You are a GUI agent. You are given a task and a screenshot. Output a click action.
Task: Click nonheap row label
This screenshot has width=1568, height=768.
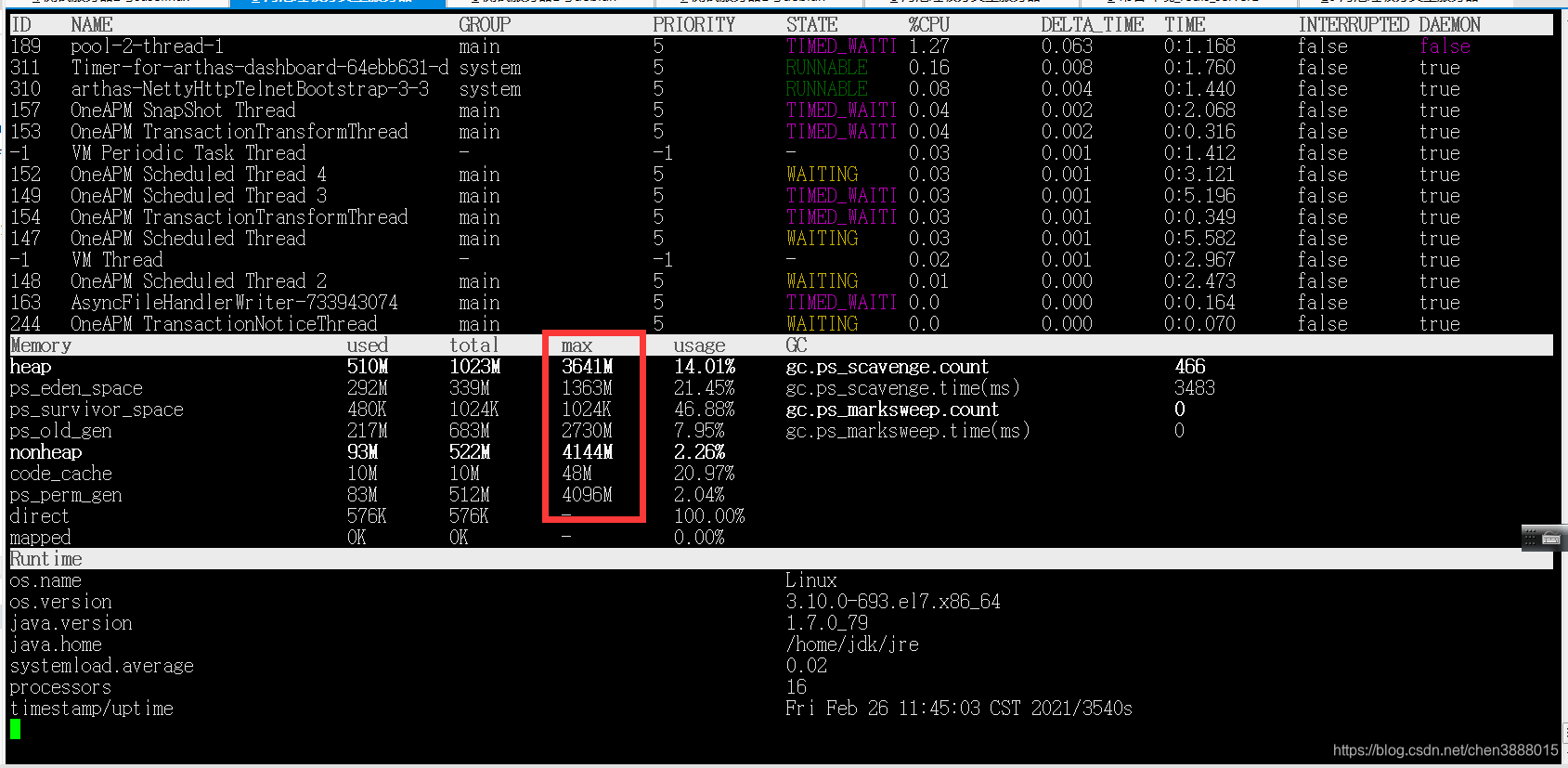tap(45, 452)
